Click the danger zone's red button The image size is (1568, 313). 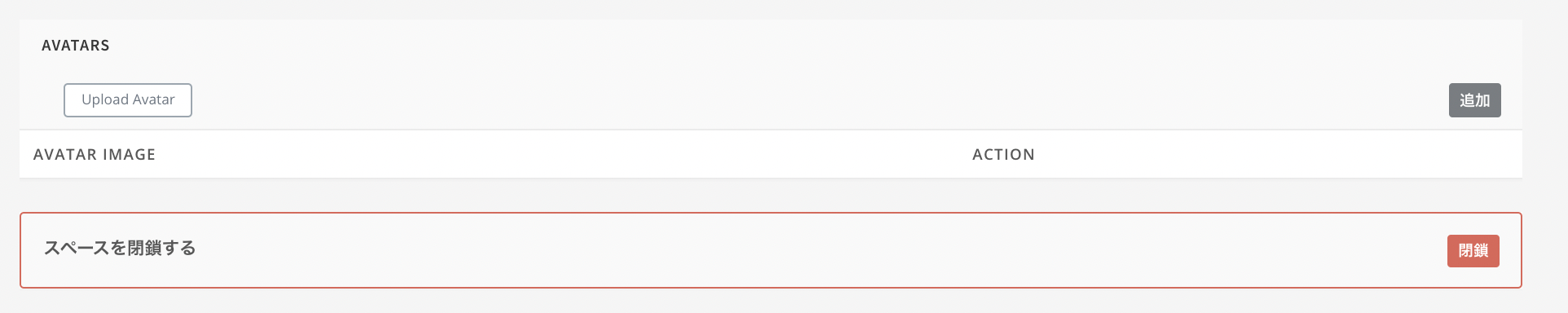pyautogui.click(x=1473, y=251)
